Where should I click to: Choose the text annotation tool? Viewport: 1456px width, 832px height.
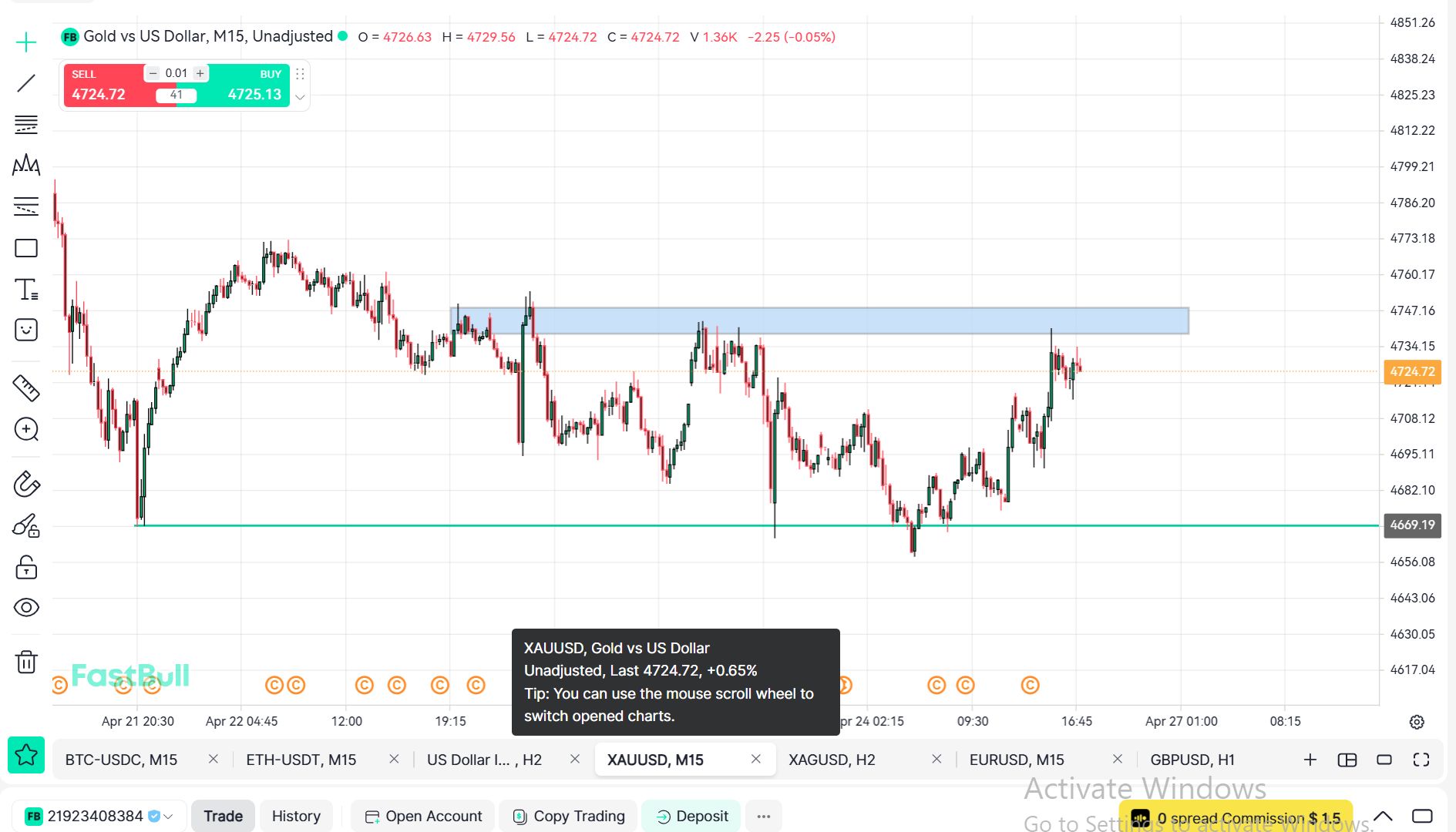(x=26, y=290)
